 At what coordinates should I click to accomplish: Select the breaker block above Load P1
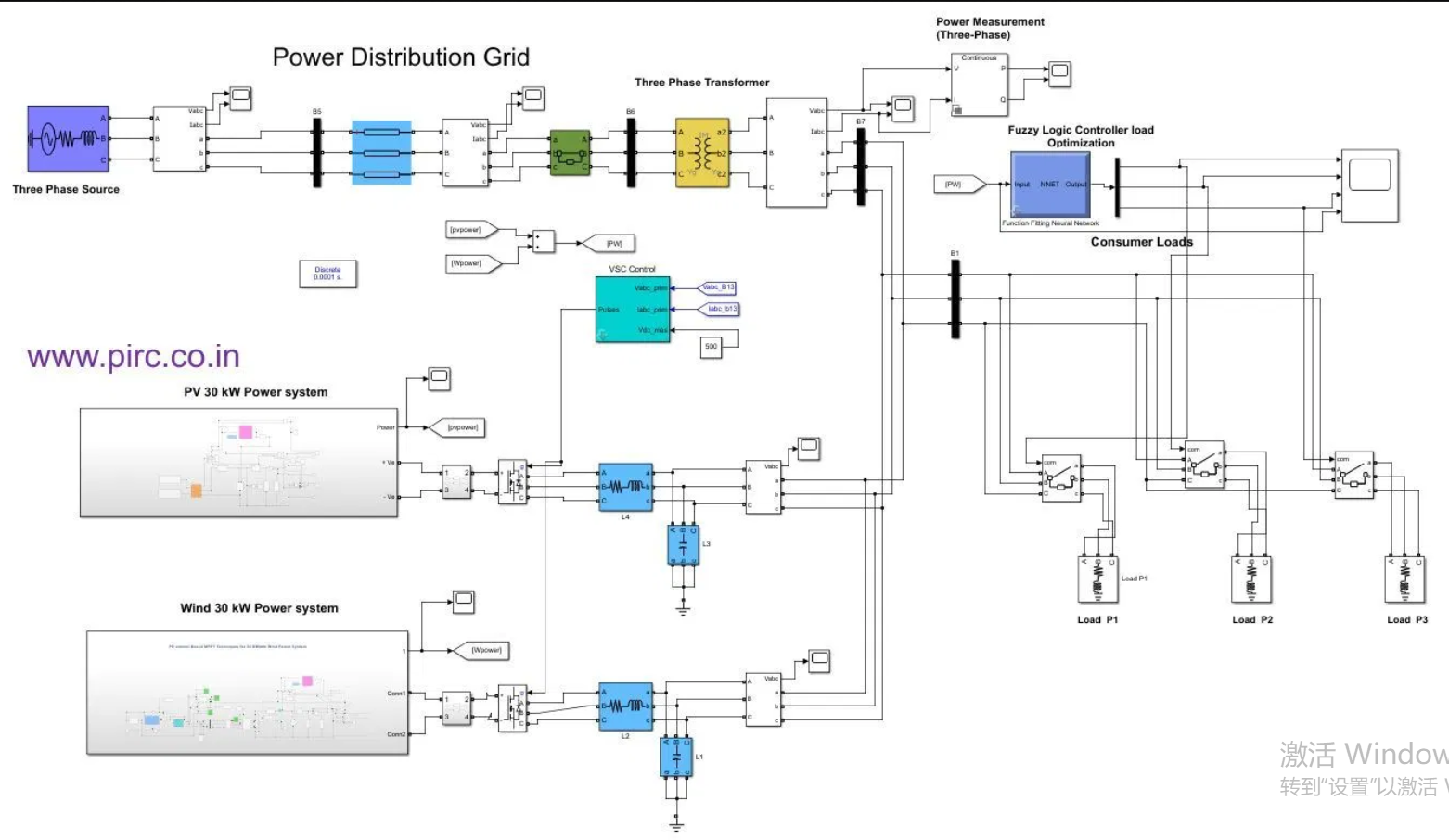pos(1061,478)
